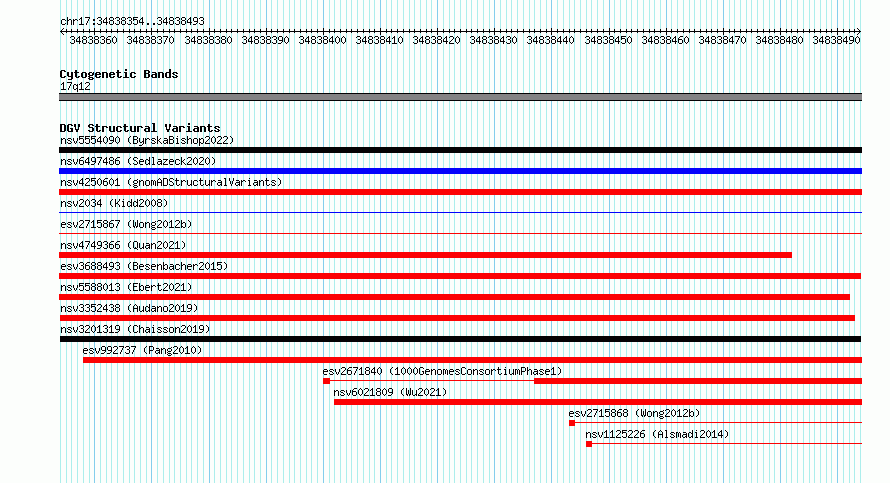The width and height of the screenshot is (890, 483).
Task: Click the red nsv6021809 variant bar
Action: click(x=598, y=402)
